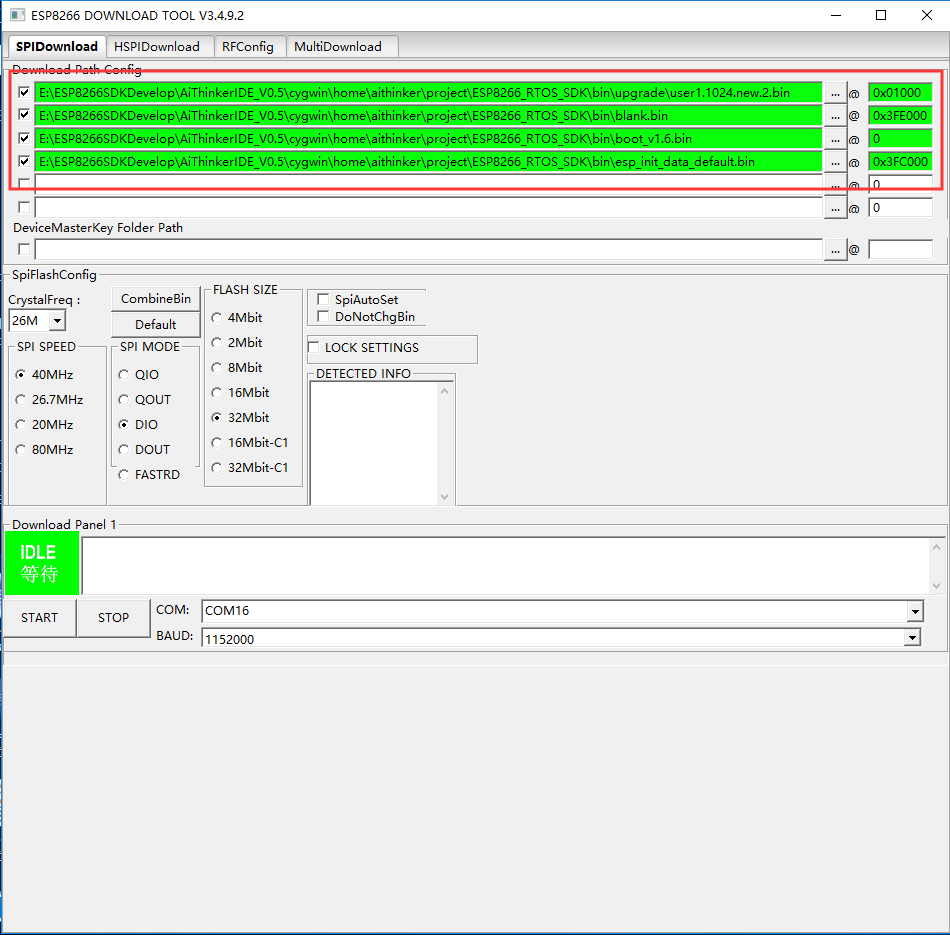Uncheck the blank.bin file checkbox
The height and width of the screenshot is (935, 950).
coord(24,115)
